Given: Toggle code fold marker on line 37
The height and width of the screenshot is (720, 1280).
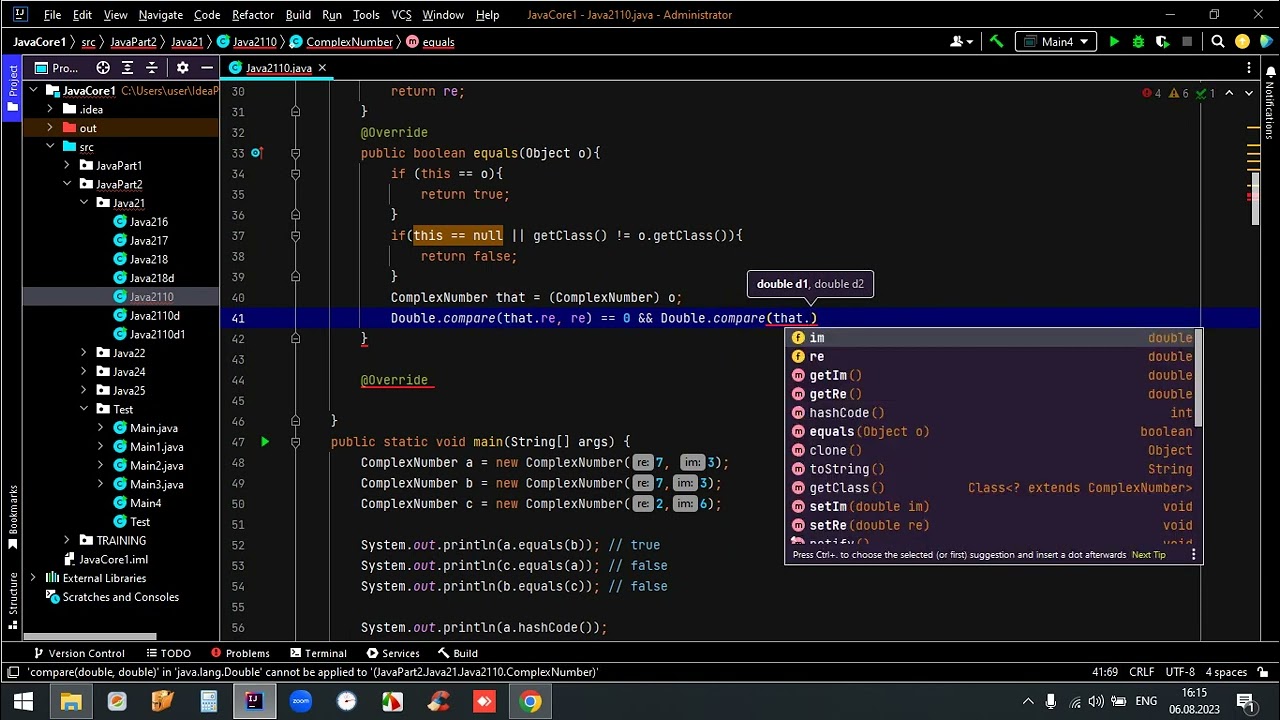Looking at the screenshot, I should pos(295,236).
